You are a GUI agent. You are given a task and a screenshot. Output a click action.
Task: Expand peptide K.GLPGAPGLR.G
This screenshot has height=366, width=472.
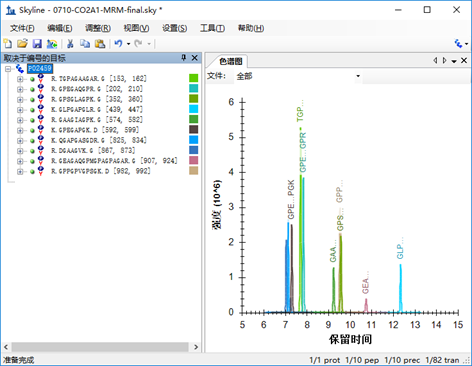tap(20, 110)
